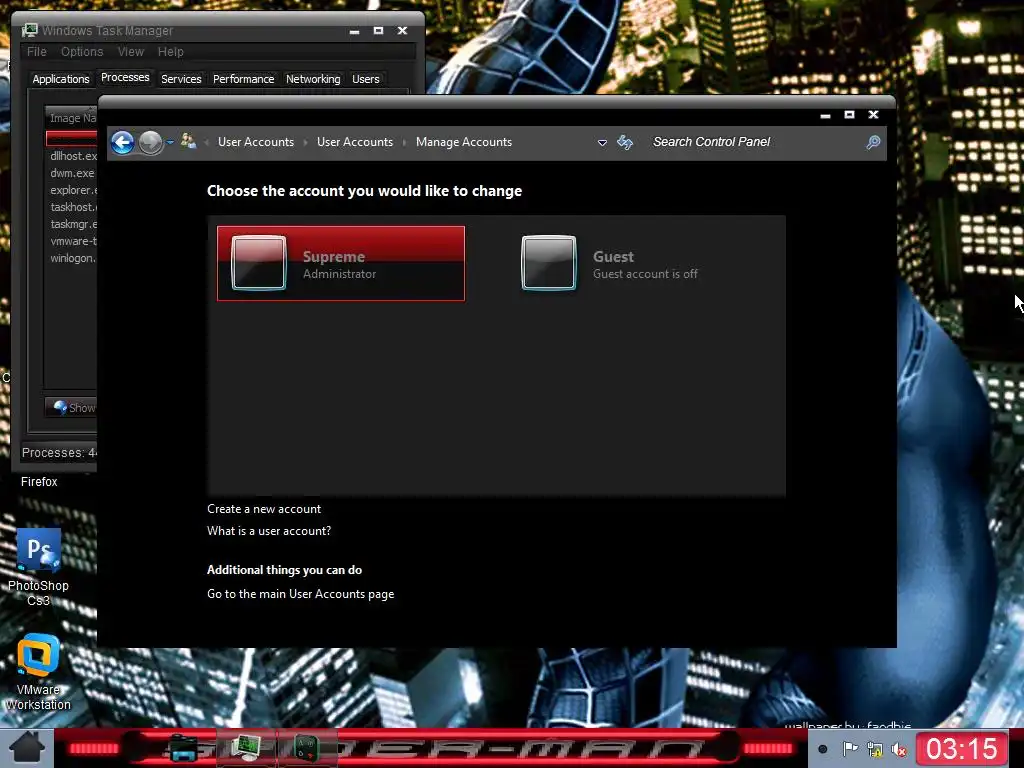The height and width of the screenshot is (768, 1024).
Task: Click the Guest account picture
Action: click(549, 263)
